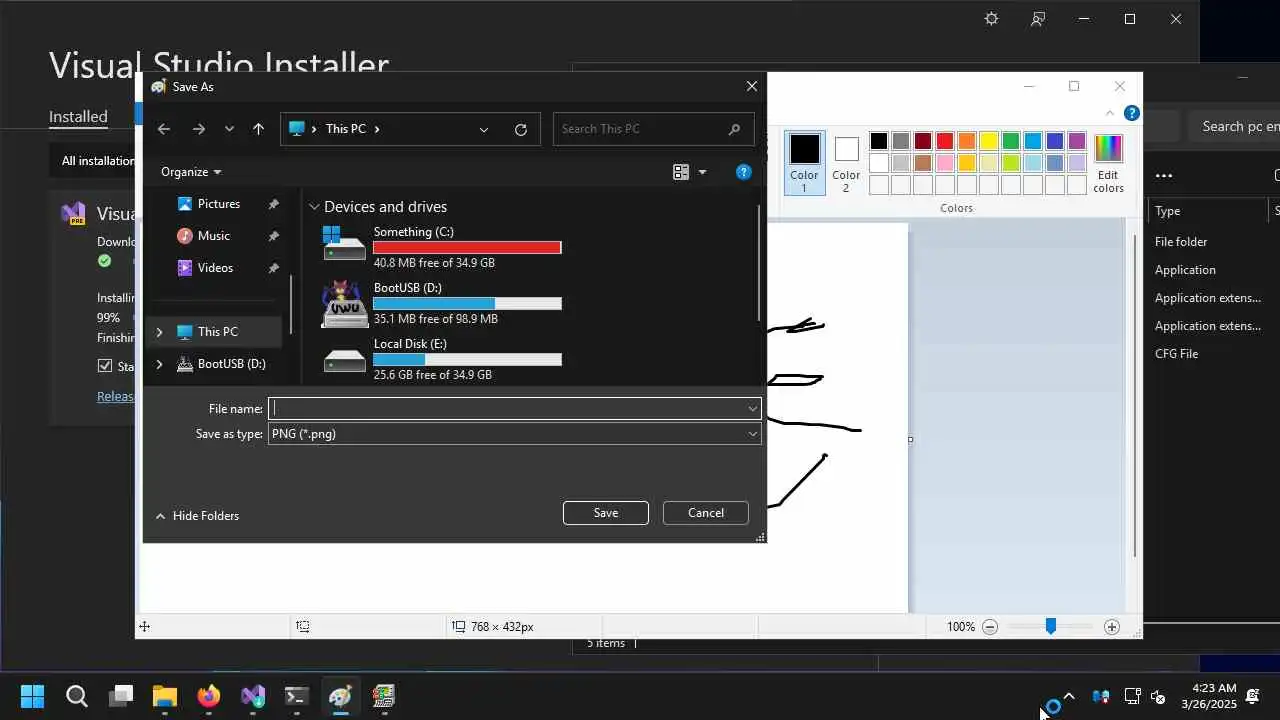Screen dimensions: 1280x720
Task: Pick the green color swatch
Action: coord(1011,141)
